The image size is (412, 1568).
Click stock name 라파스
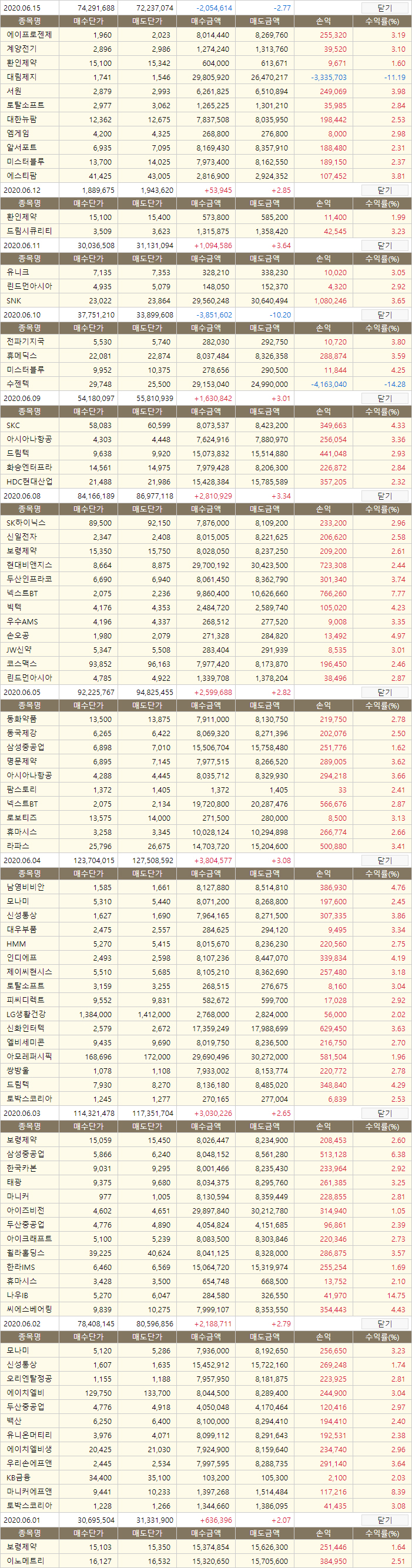[18, 846]
